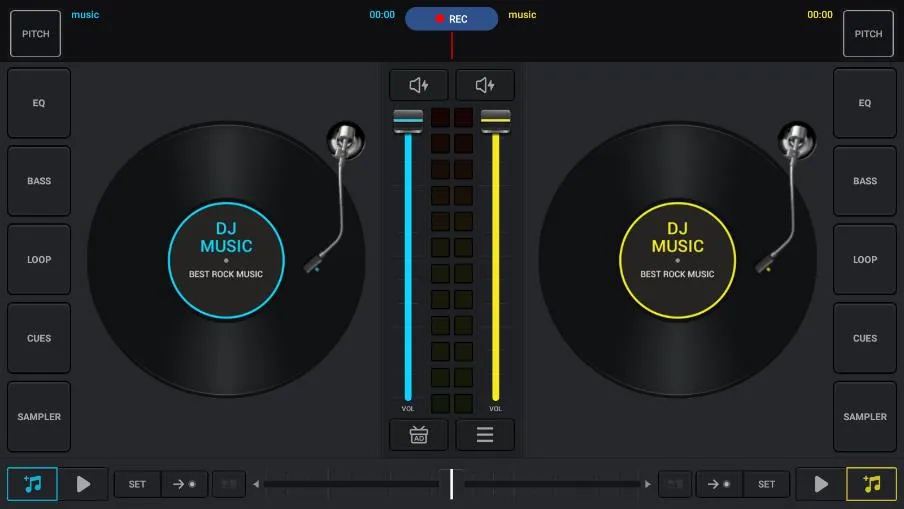The width and height of the screenshot is (904, 509).
Task: Click the left deck SET cue button
Action: pyautogui.click(x=137, y=484)
